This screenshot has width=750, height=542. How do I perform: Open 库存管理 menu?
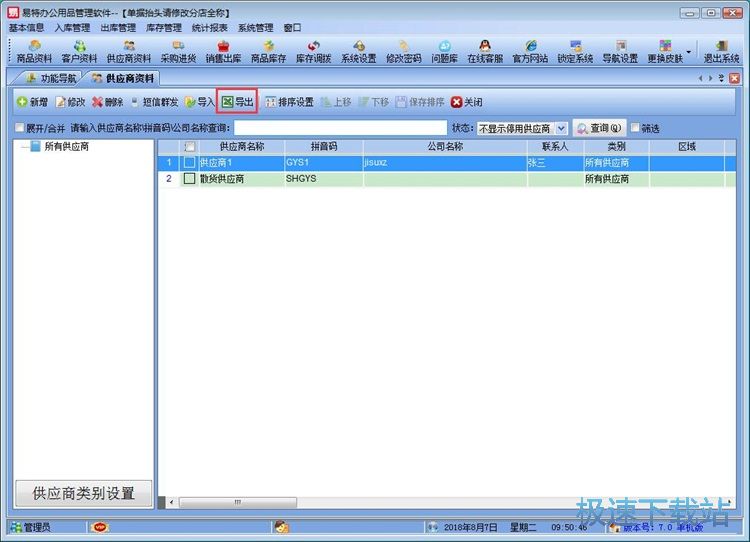tap(164, 28)
